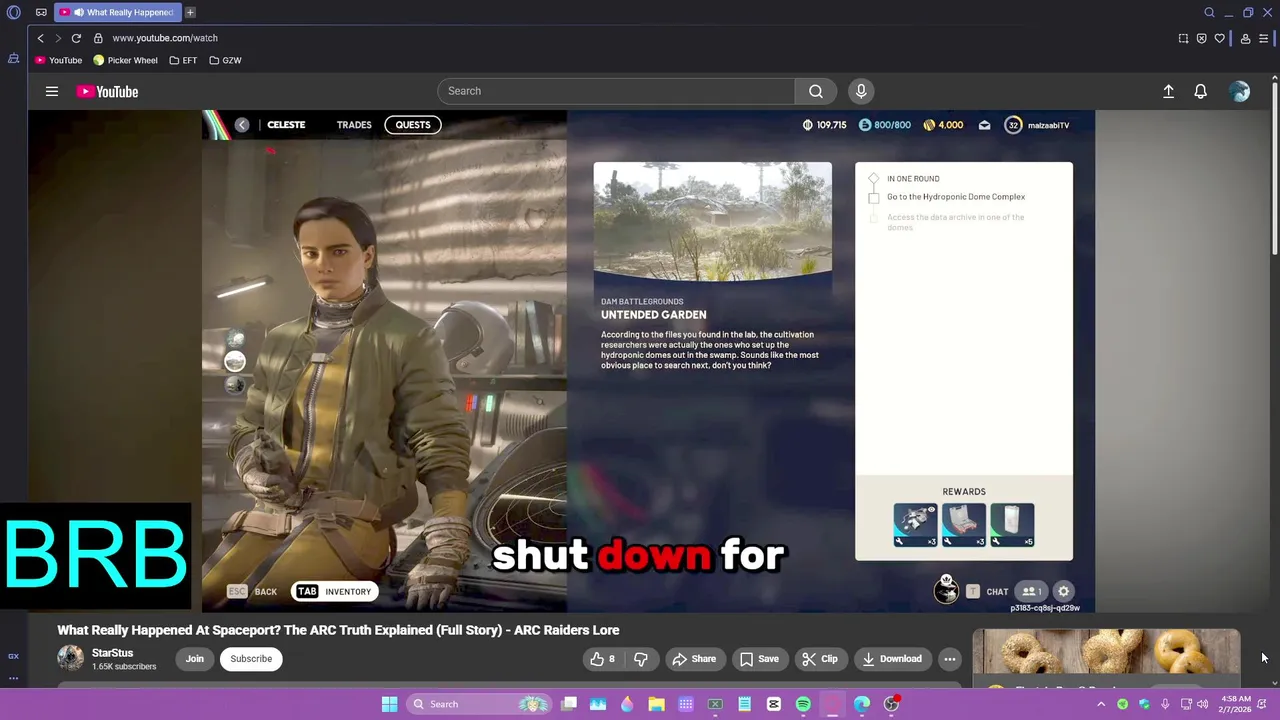
Task: Search with your voice microphone
Action: (861, 91)
